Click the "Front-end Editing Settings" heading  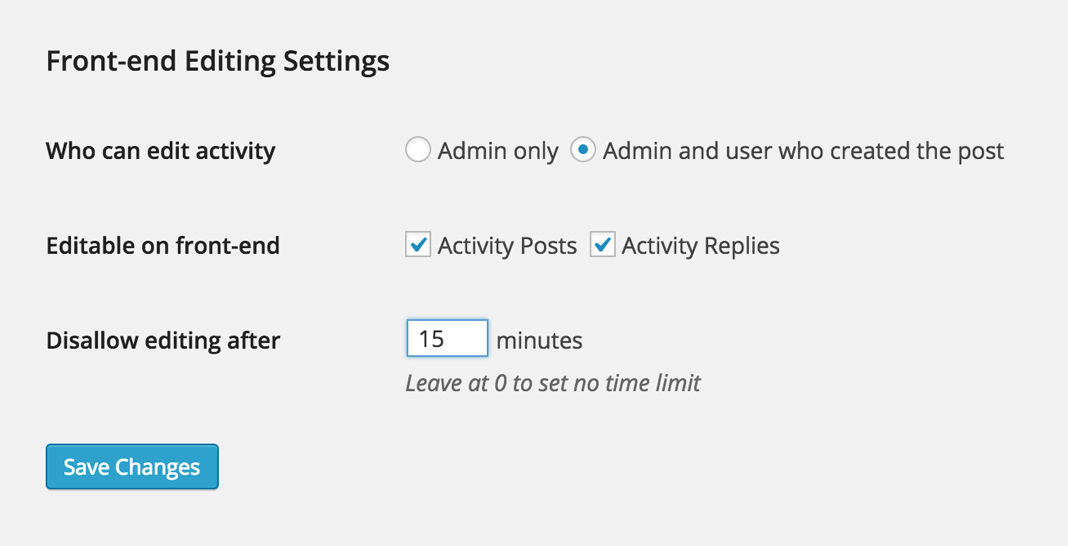point(218,61)
